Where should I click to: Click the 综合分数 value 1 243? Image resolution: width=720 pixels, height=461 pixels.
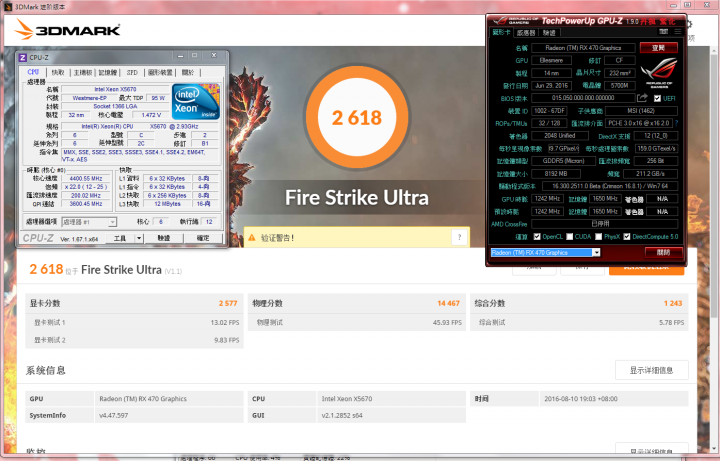pos(673,304)
